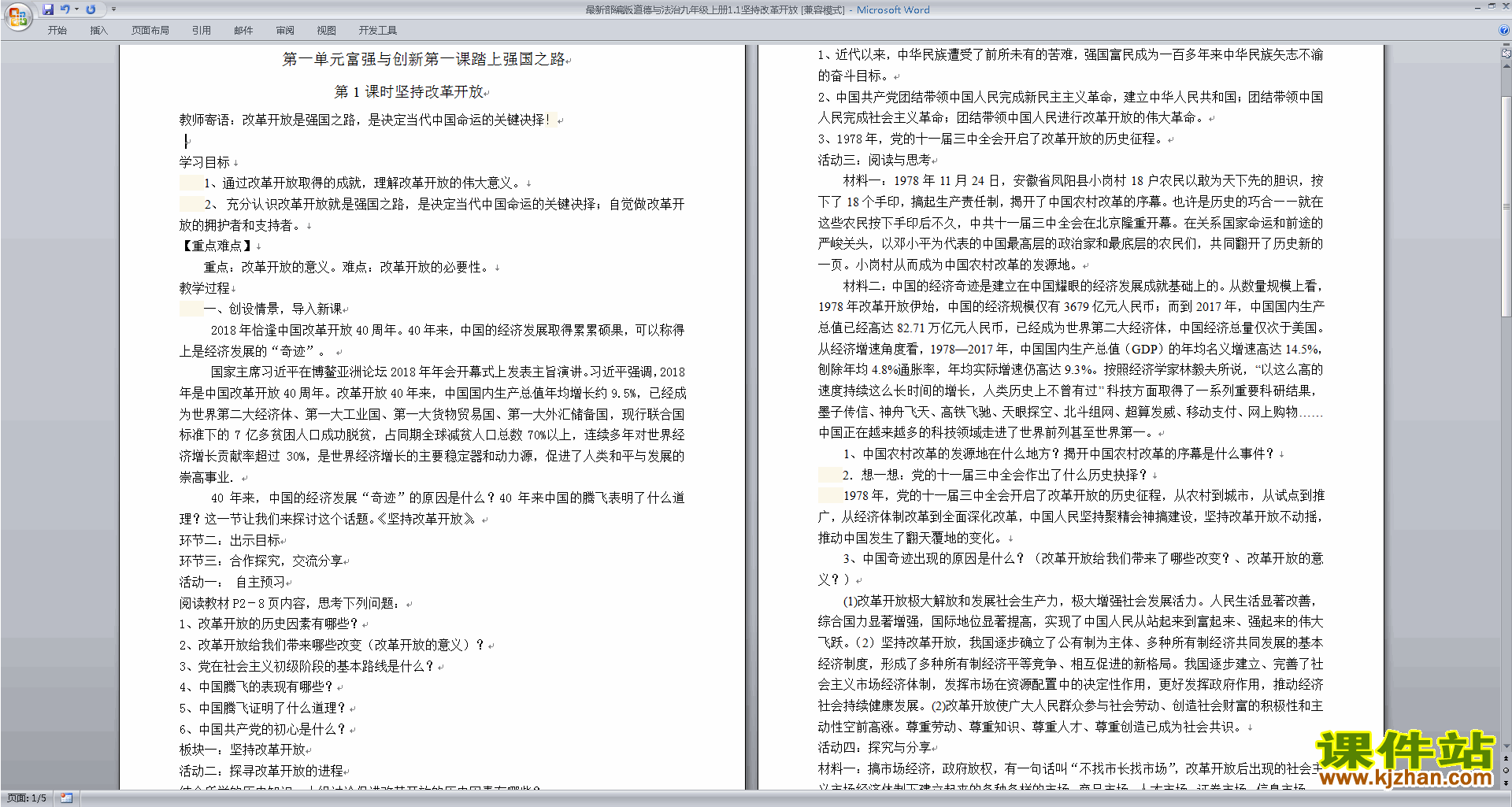1512x807 pixels.
Task: Select the 开发工具 tab
Action: pos(378,31)
